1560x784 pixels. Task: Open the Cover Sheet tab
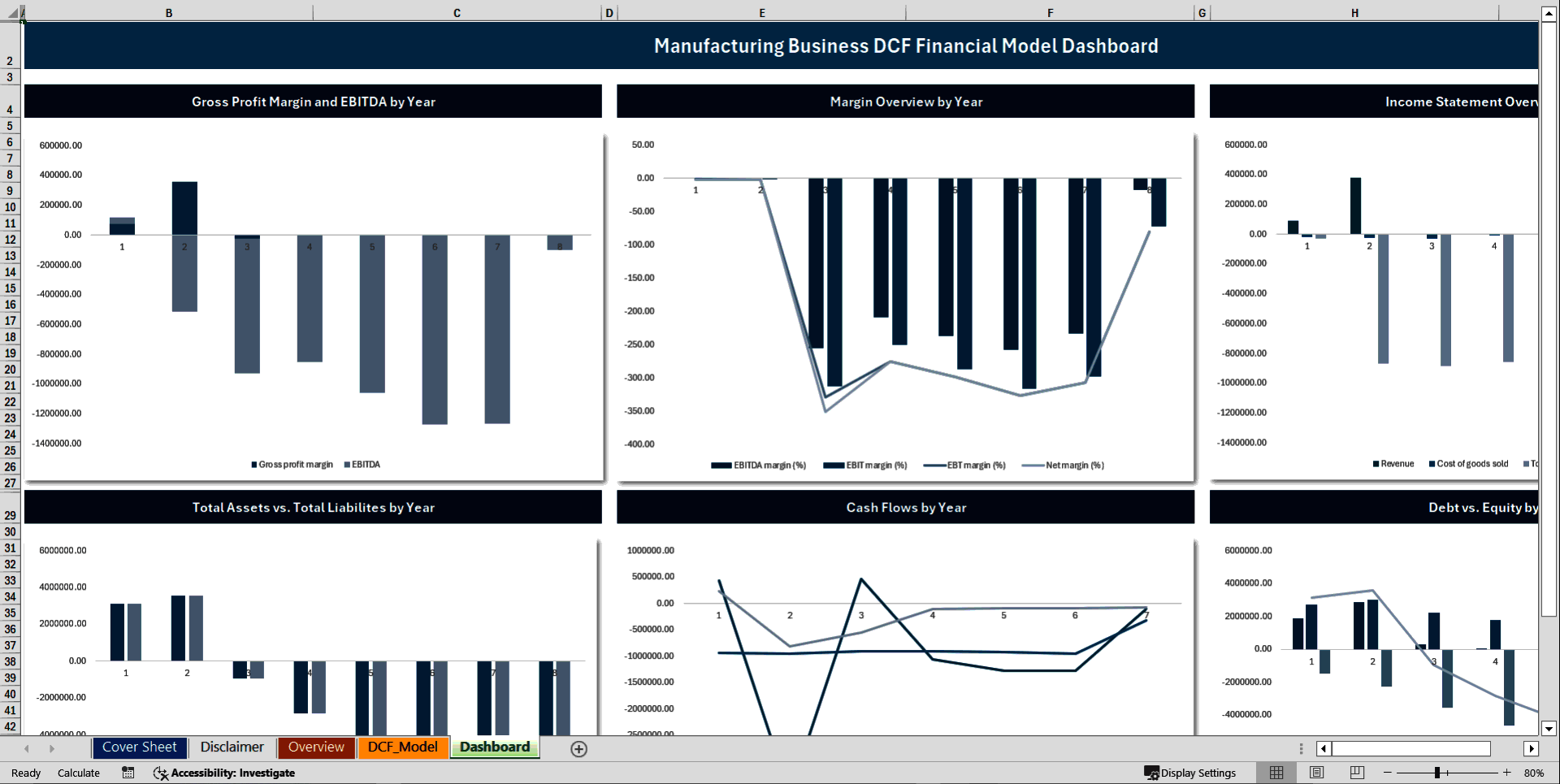point(140,747)
